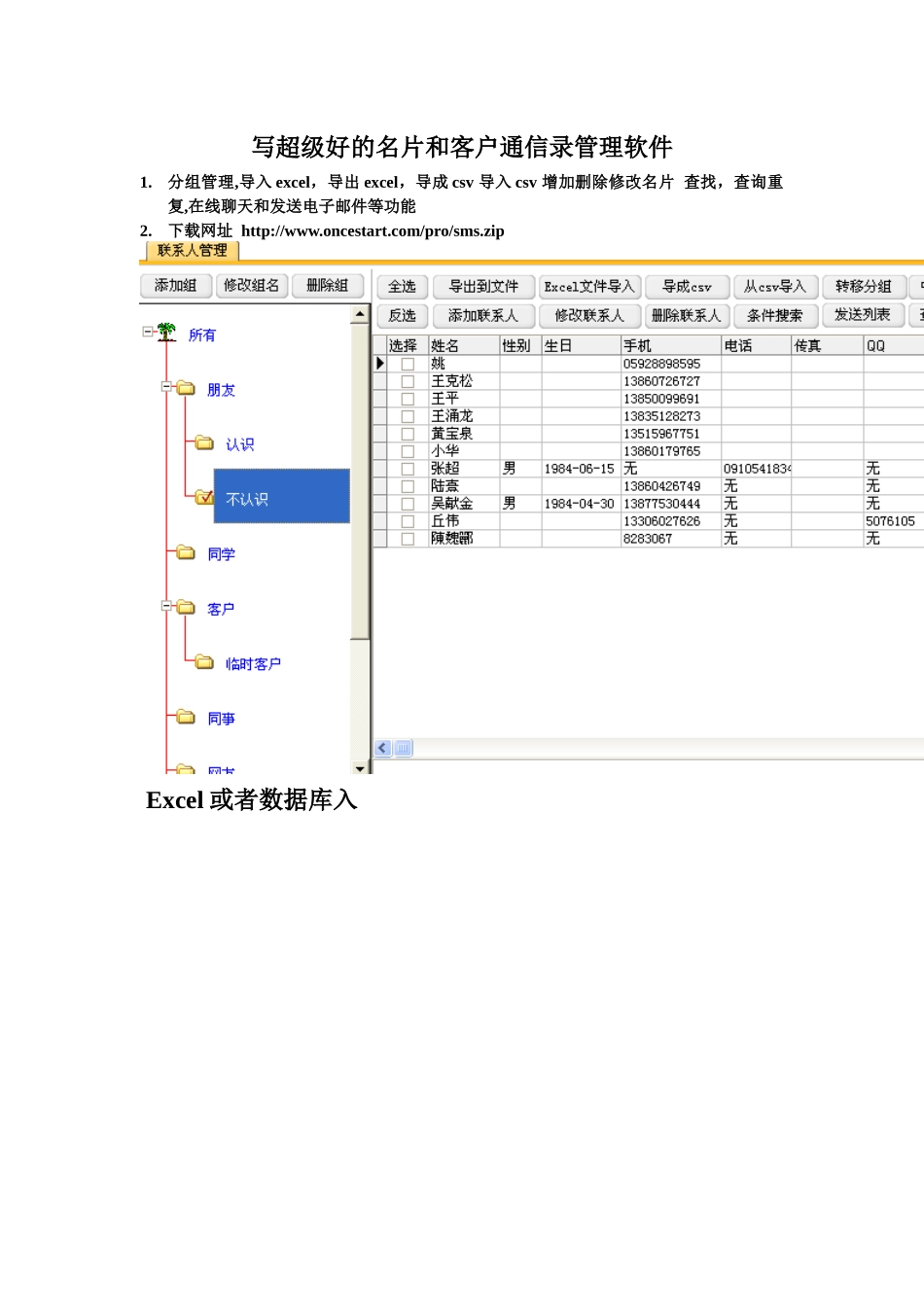The image size is (924, 1307).
Task: Click the palm tree icon beside 所有
Action: tap(167, 333)
